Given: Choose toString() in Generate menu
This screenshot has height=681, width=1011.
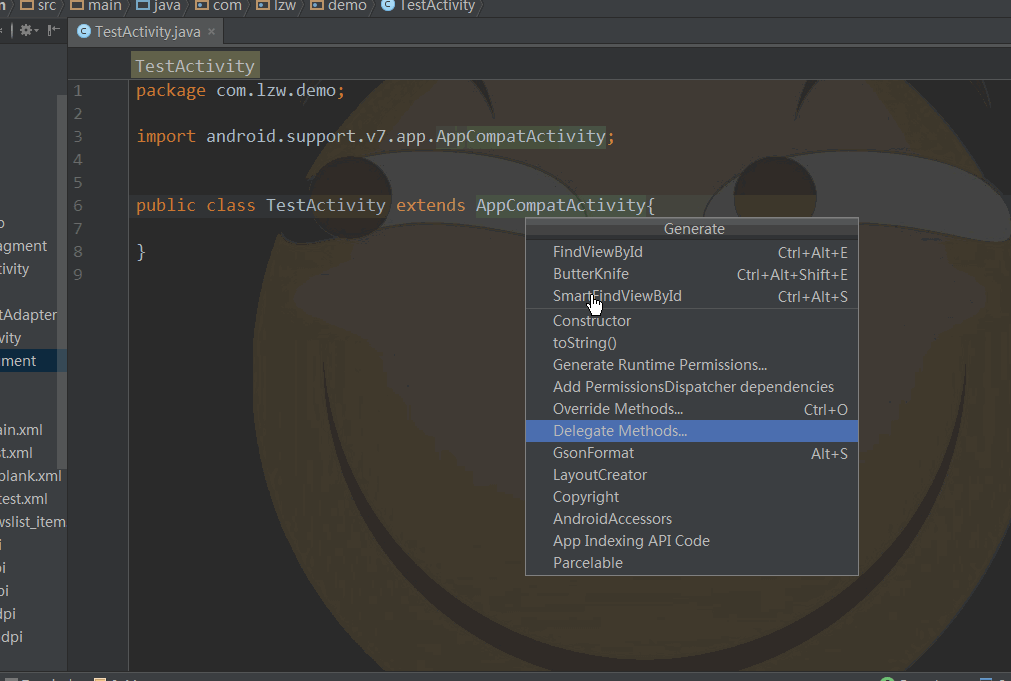Looking at the screenshot, I should pos(692,342).
